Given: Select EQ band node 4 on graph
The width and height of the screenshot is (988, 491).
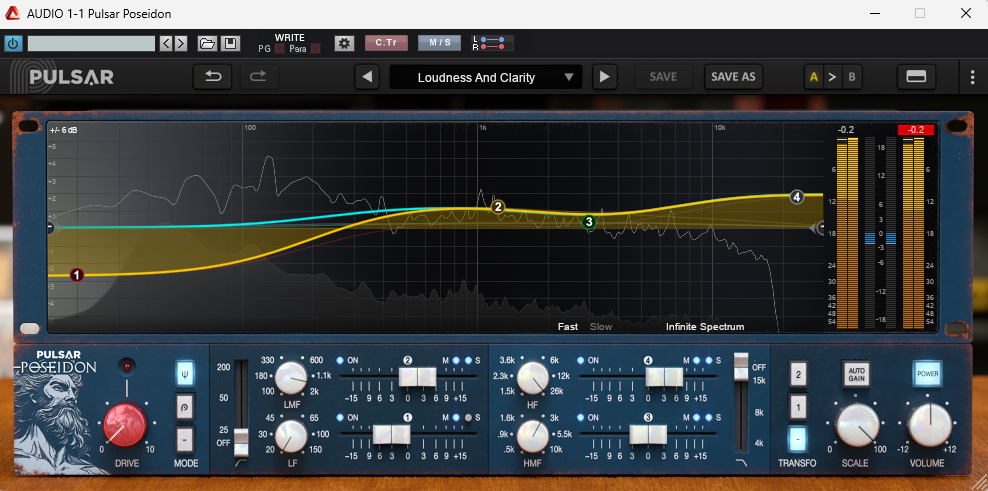Looking at the screenshot, I should 797,197.
